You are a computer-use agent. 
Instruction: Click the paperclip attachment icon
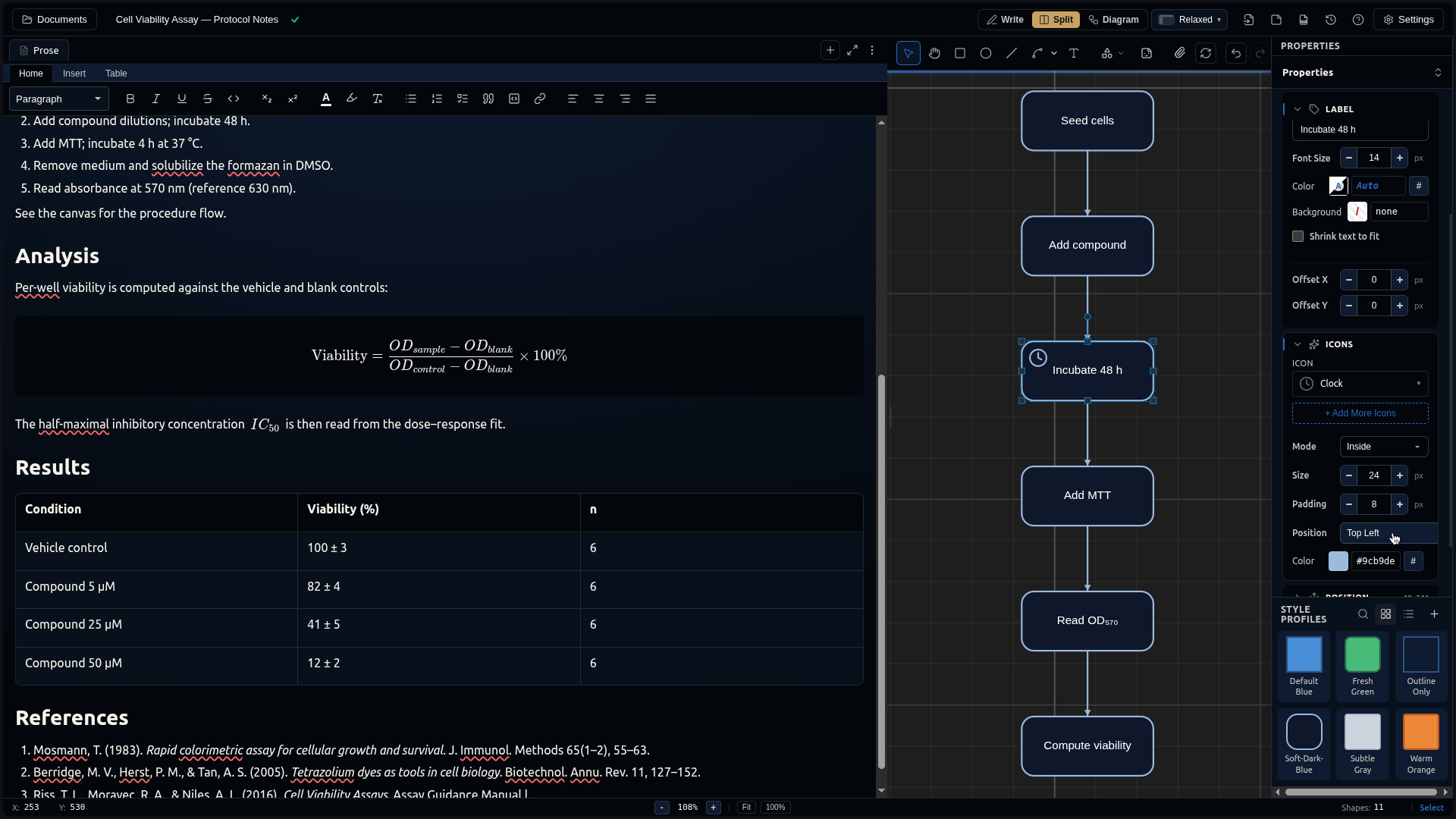[x=1180, y=53]
